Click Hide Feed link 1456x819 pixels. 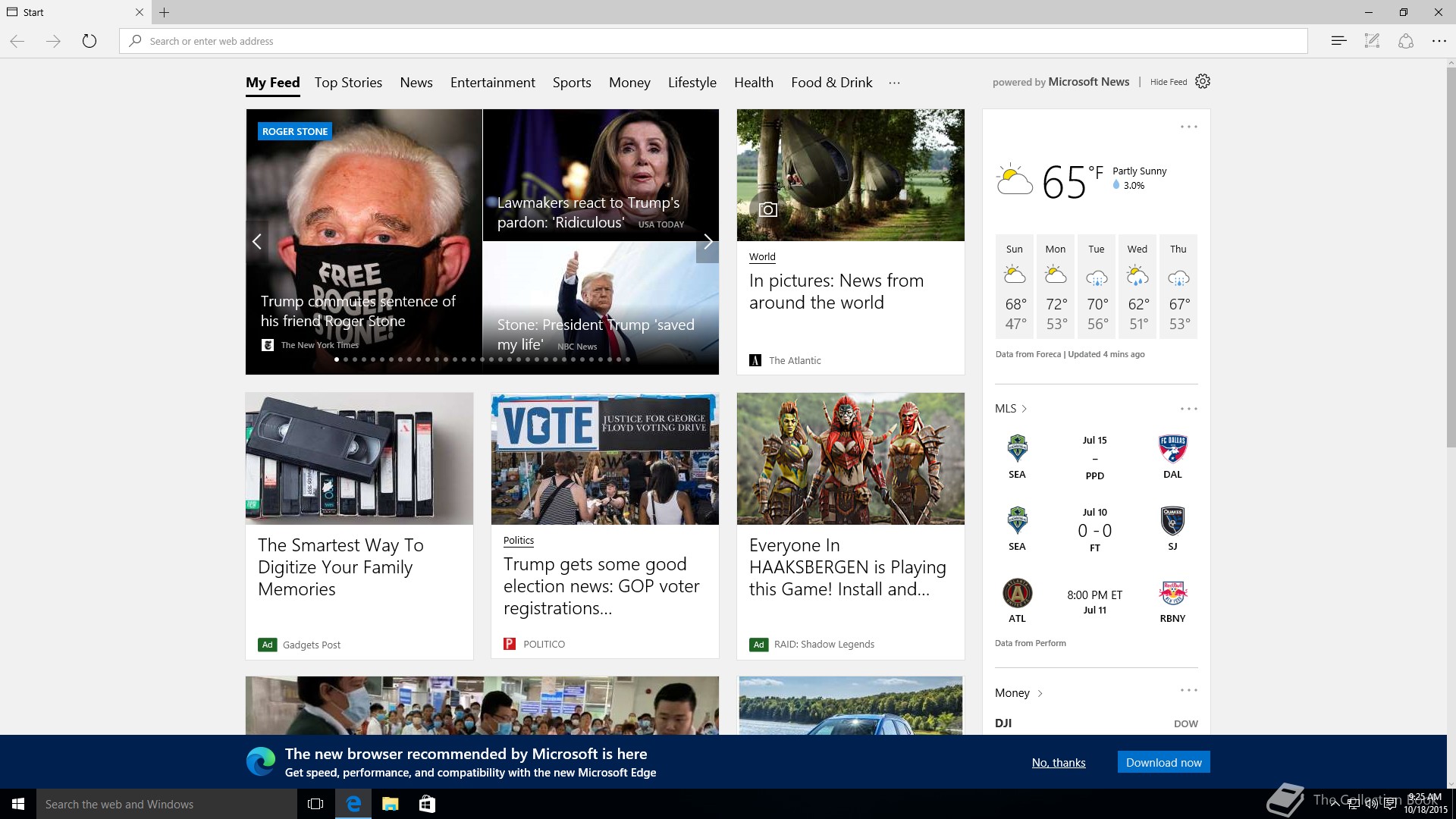pyautogui.click(x=1169, y=82)
